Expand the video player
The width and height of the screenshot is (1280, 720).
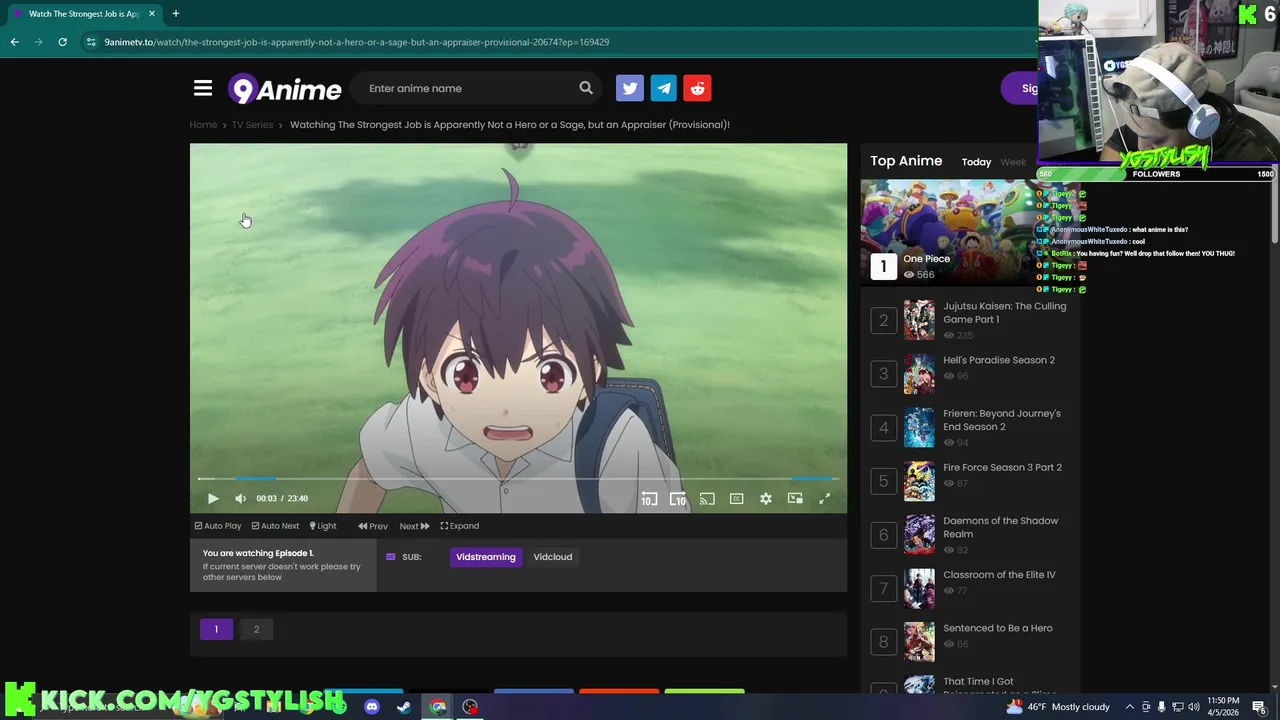pyautogui.click(x=460, y=526)
